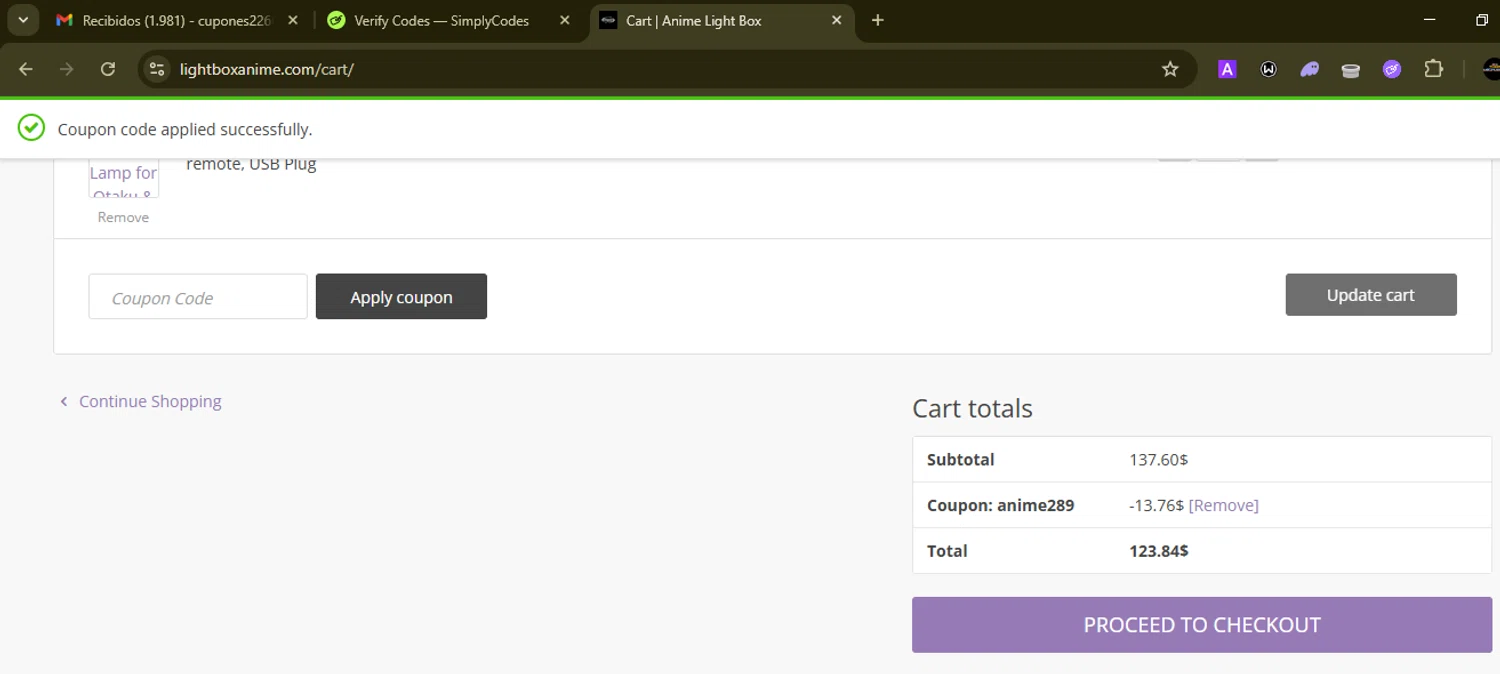Remove the lamp item from cart

(x=123, y=217)
